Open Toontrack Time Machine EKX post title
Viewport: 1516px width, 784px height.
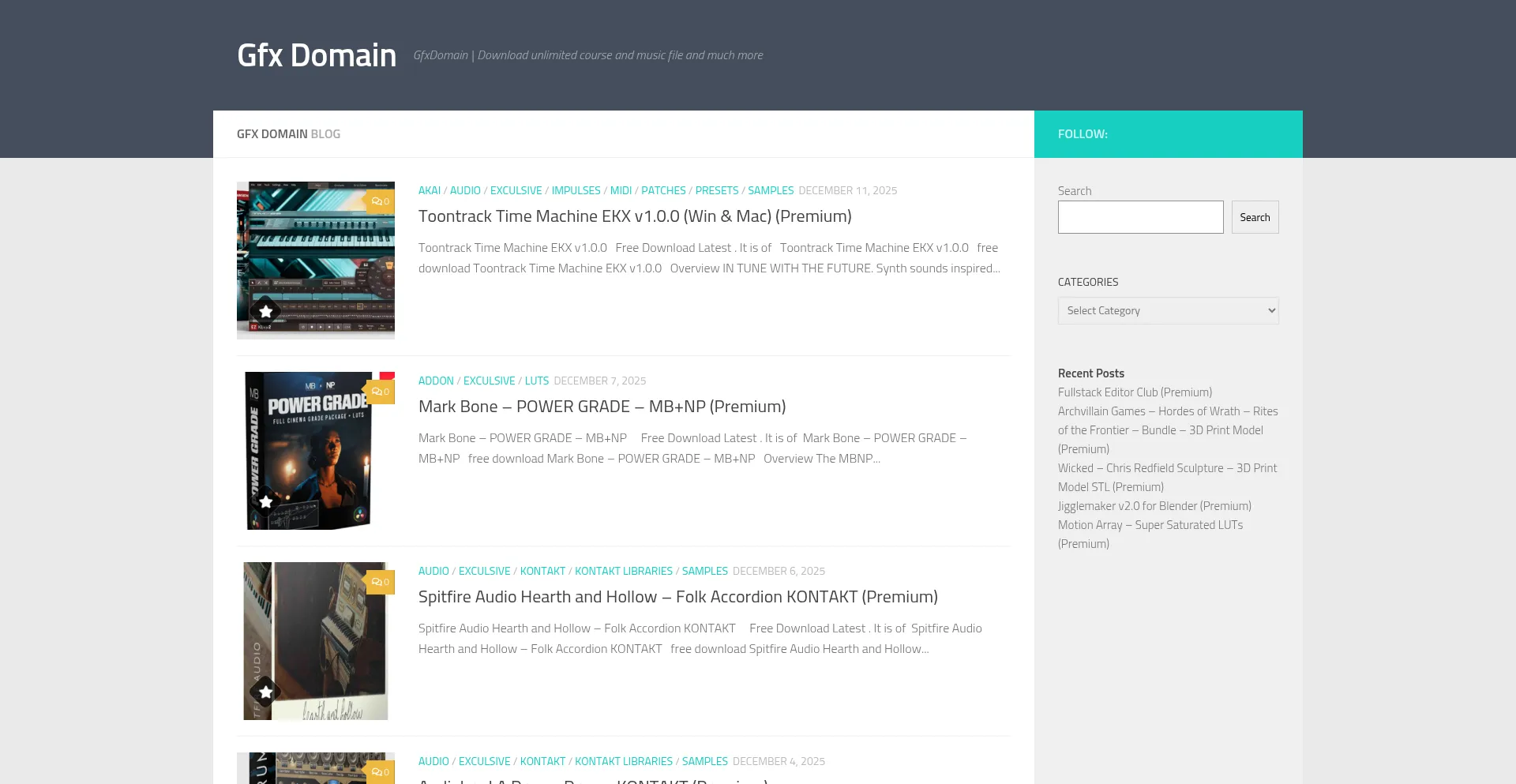click(634, 216)
